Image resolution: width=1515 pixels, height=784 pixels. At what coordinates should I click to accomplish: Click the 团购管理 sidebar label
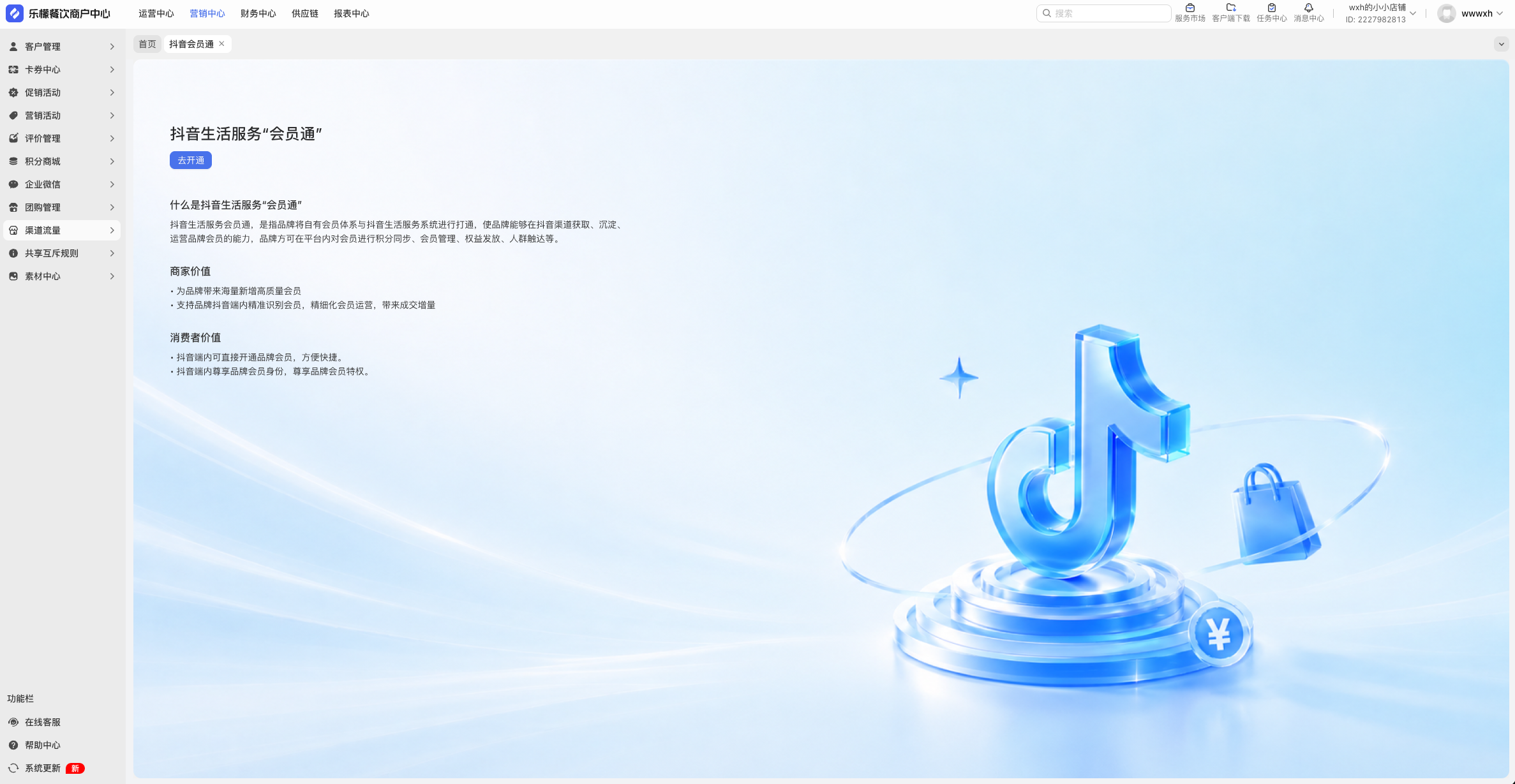[43, 207]
